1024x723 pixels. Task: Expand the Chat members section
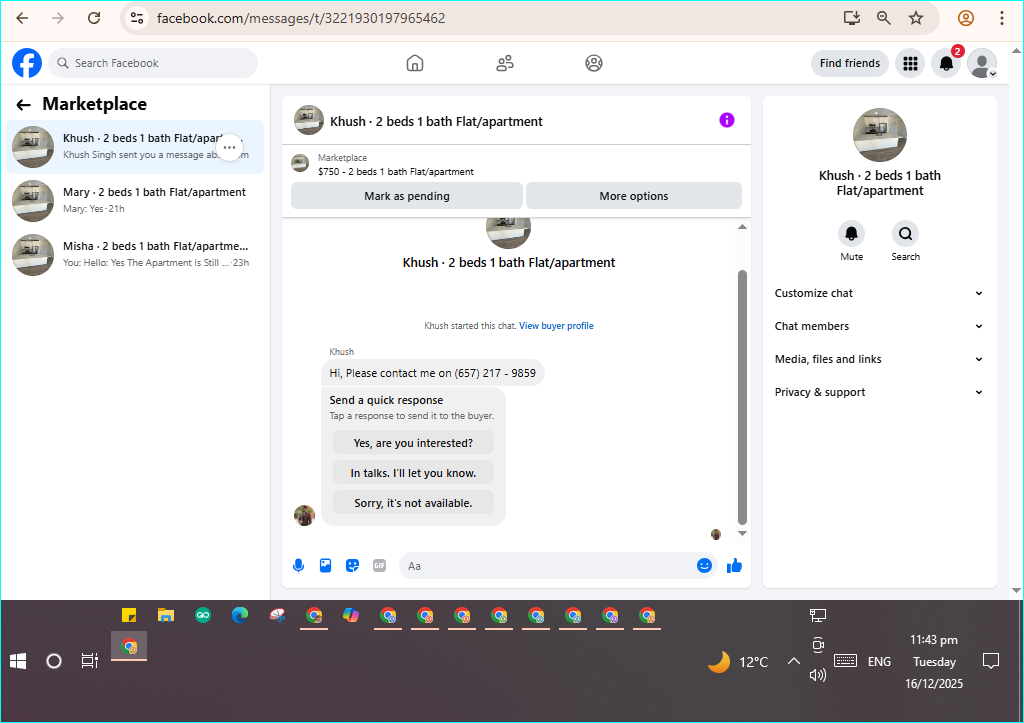click(879, 326)
